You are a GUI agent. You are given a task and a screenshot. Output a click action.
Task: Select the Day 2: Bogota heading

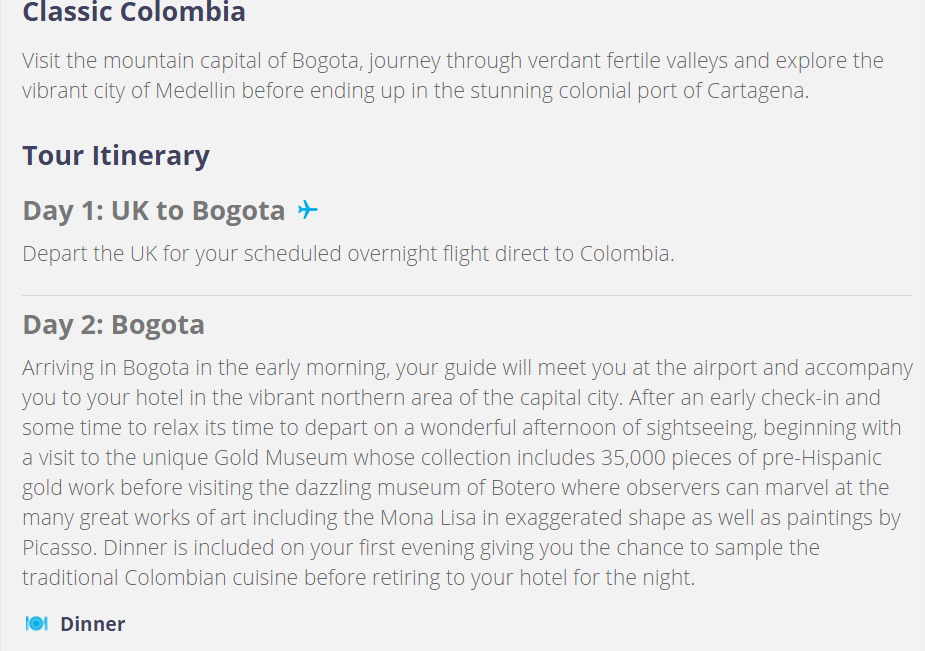click(114, 325)
